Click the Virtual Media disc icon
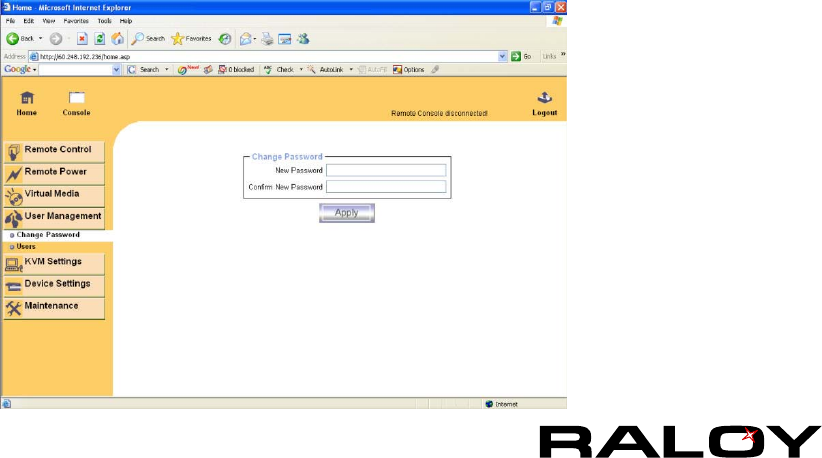822x458 pixels. [14, 197]
